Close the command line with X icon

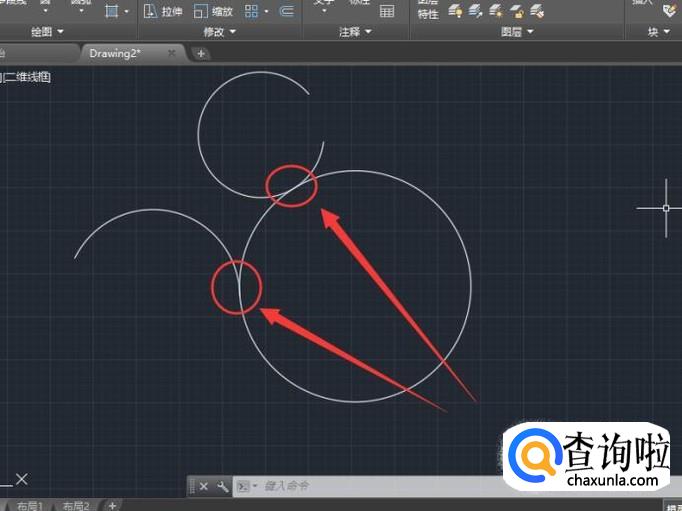coord(204,486)
